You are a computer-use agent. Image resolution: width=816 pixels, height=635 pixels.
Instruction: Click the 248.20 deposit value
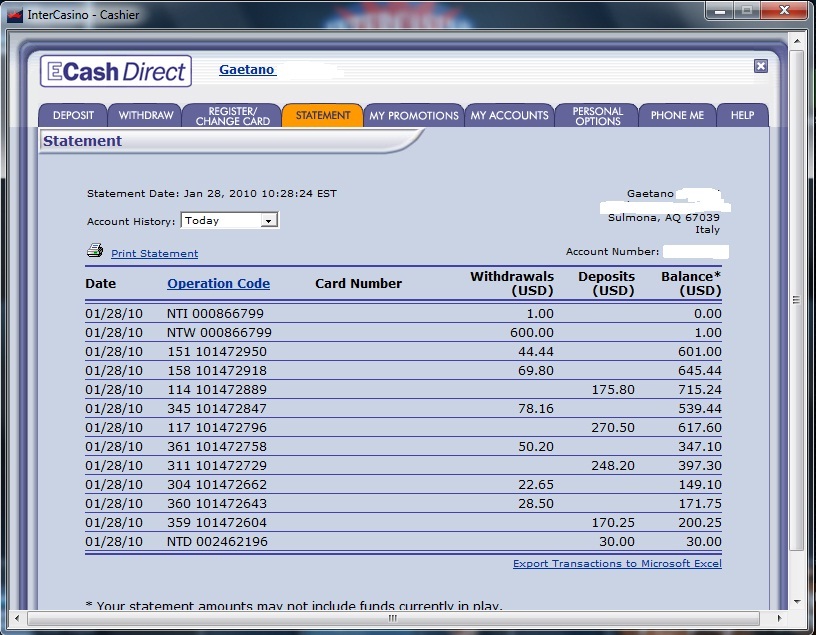click(x=613, y=465)
